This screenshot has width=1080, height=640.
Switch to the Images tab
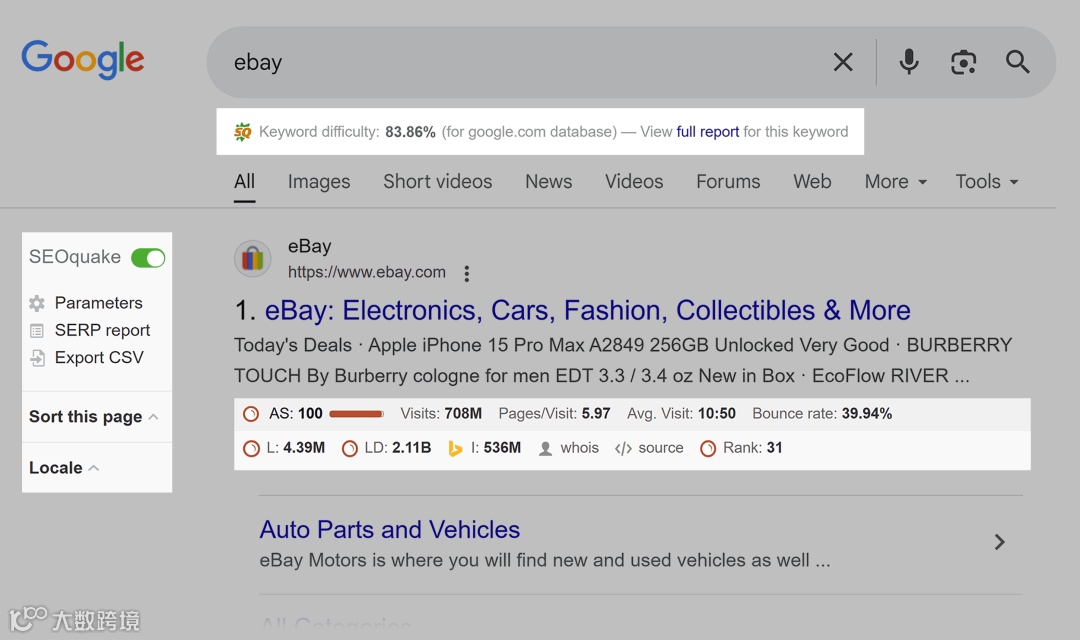318,182
